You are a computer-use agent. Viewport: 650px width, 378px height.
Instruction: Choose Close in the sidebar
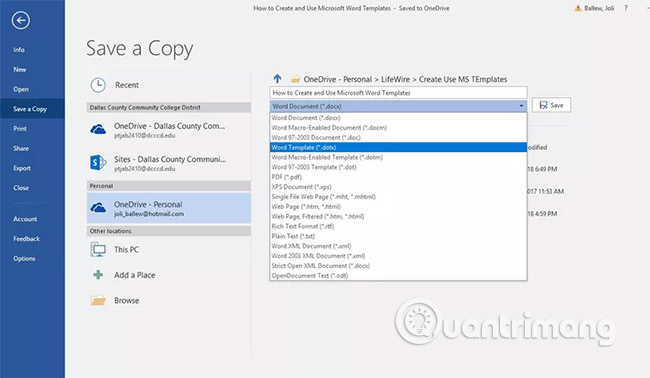point(21,188)
